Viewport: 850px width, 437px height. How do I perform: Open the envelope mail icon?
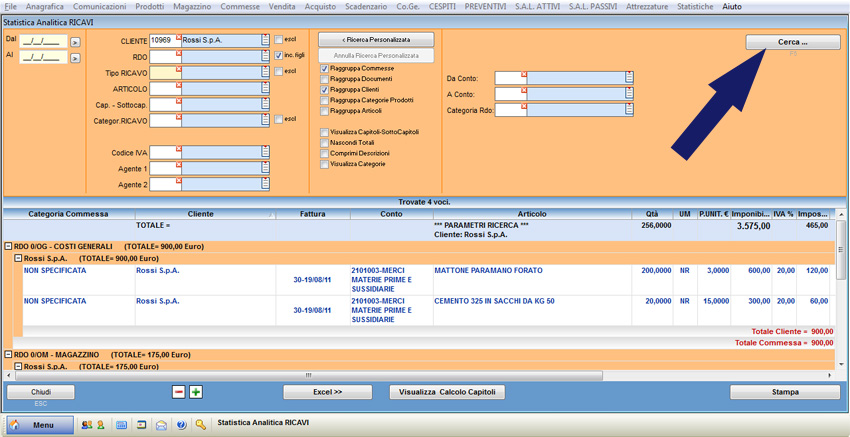(161, 425)
